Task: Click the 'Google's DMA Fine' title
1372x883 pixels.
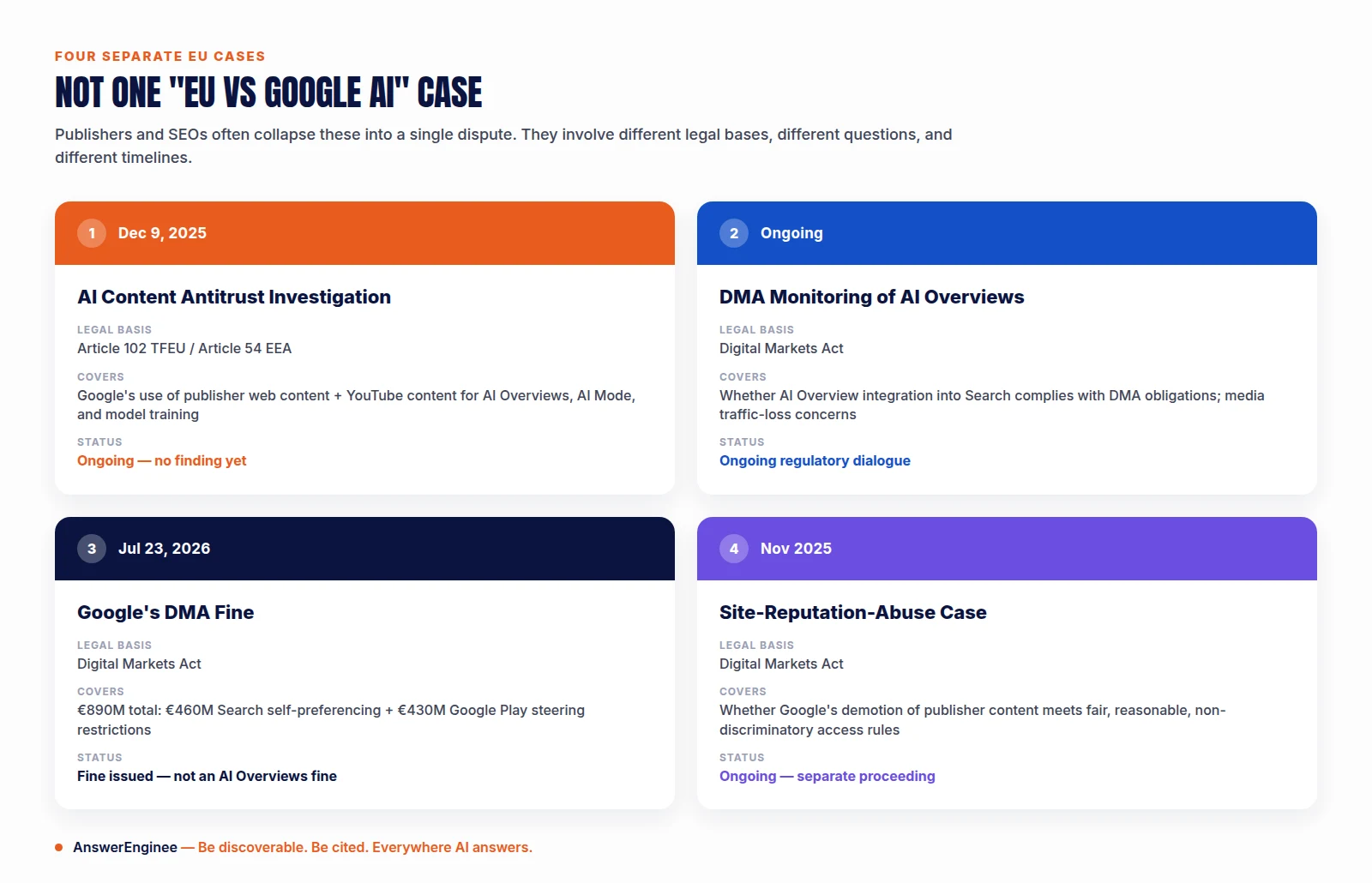Action: 165,612
